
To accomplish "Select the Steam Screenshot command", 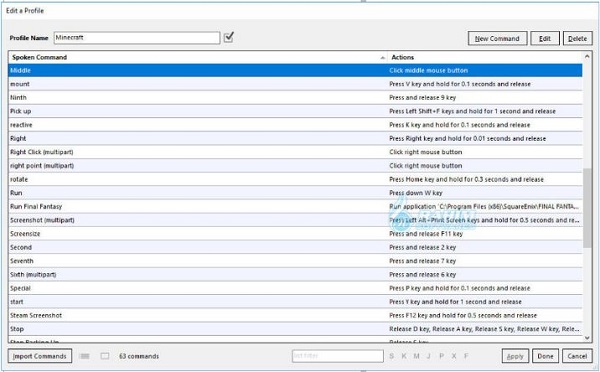I will [x=295, y=315].
